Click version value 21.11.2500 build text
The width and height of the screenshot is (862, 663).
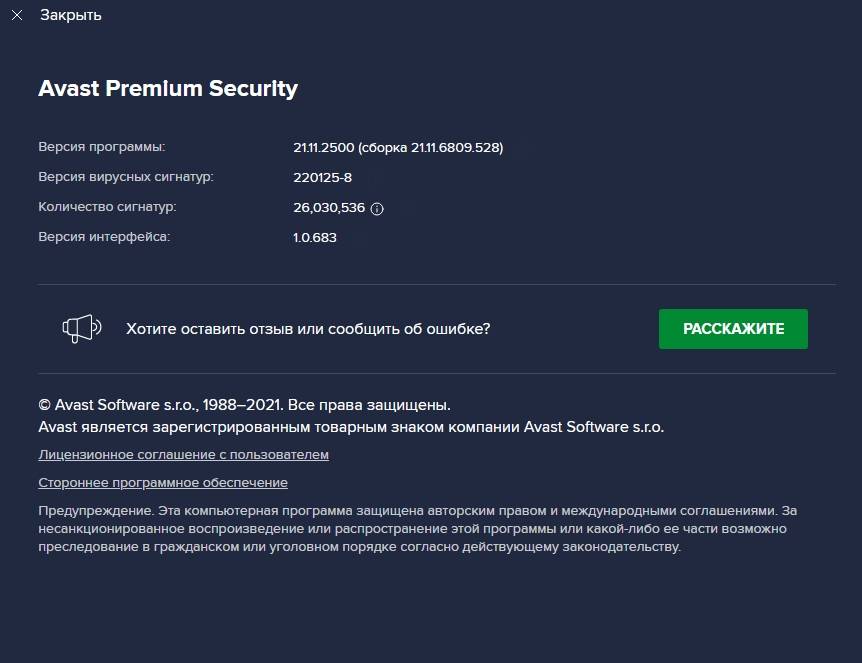pos(398,148)
